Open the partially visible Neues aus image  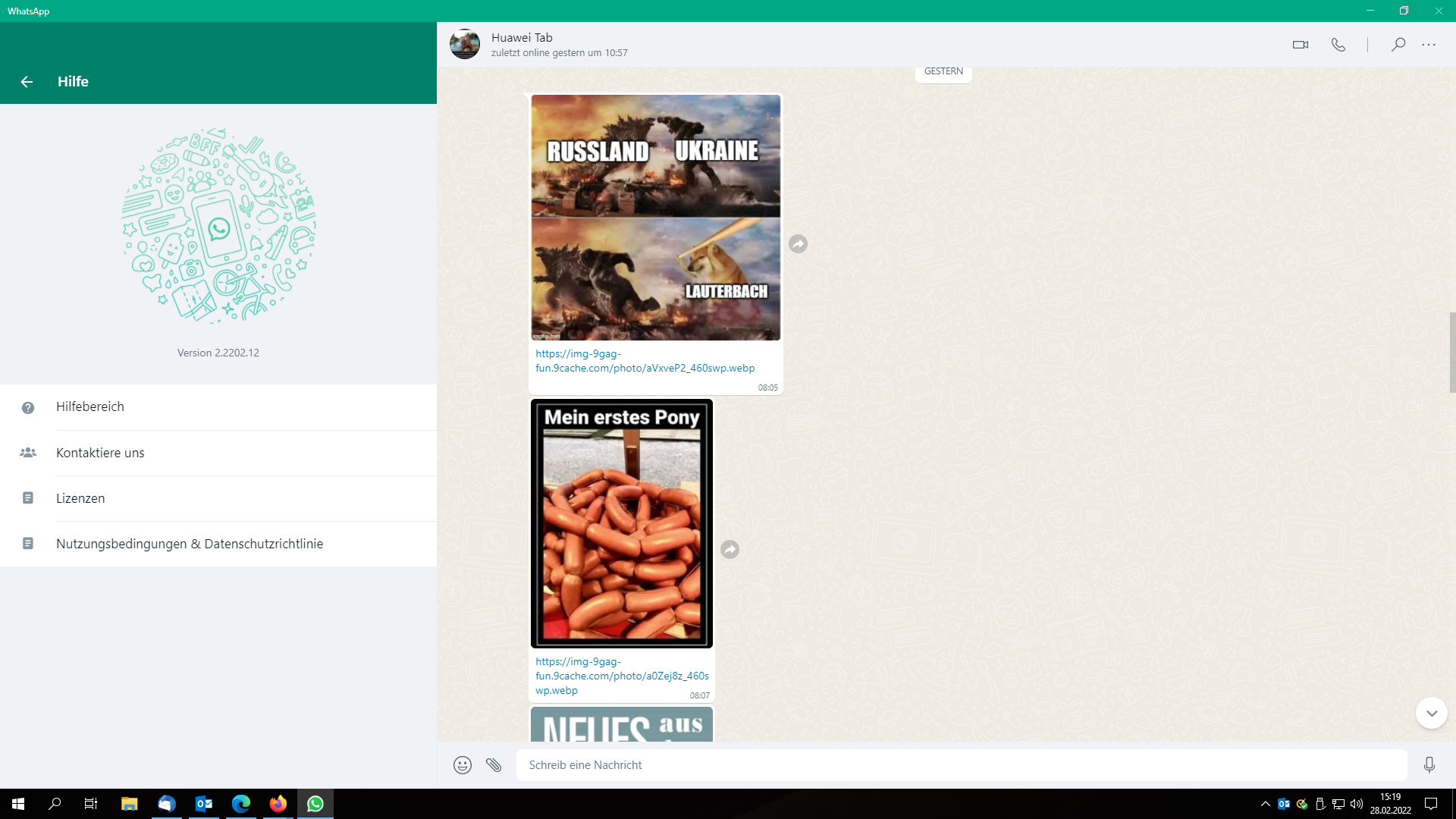(x=622, y=724)
